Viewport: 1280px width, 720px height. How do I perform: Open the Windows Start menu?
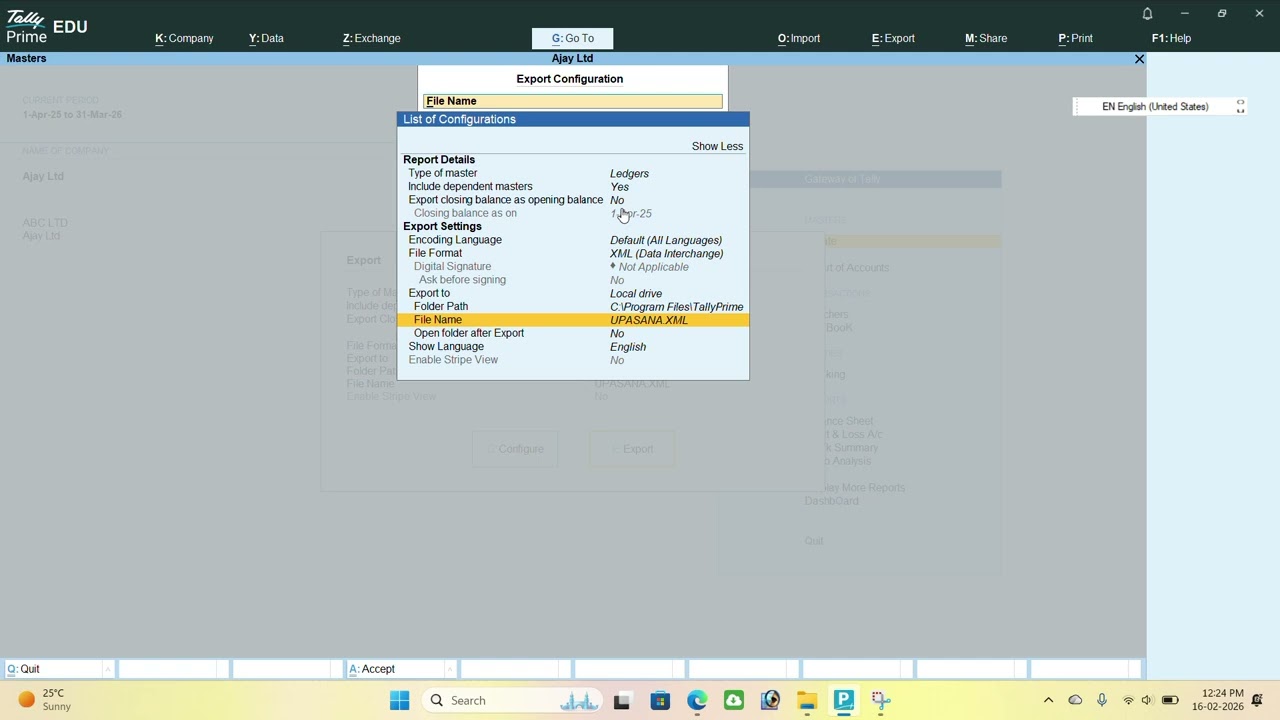tap(399, 700)
